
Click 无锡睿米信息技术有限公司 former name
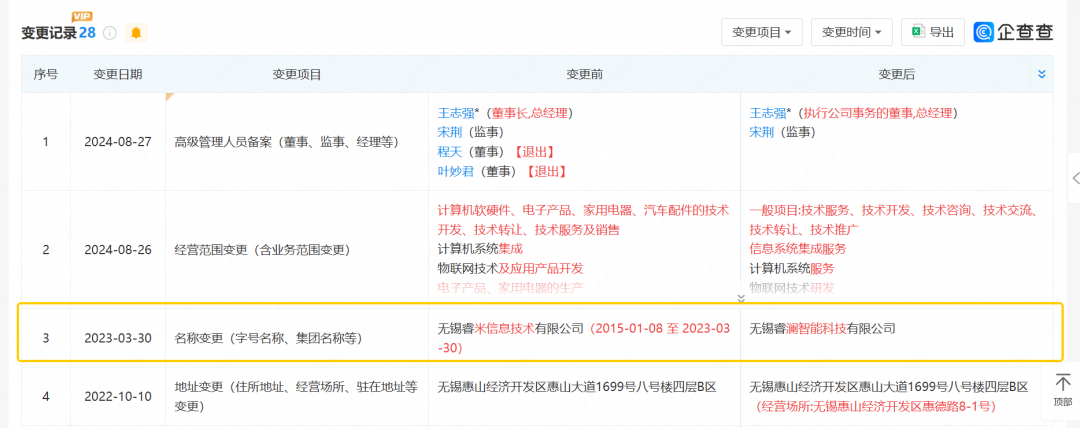click(x=511, y=329)
